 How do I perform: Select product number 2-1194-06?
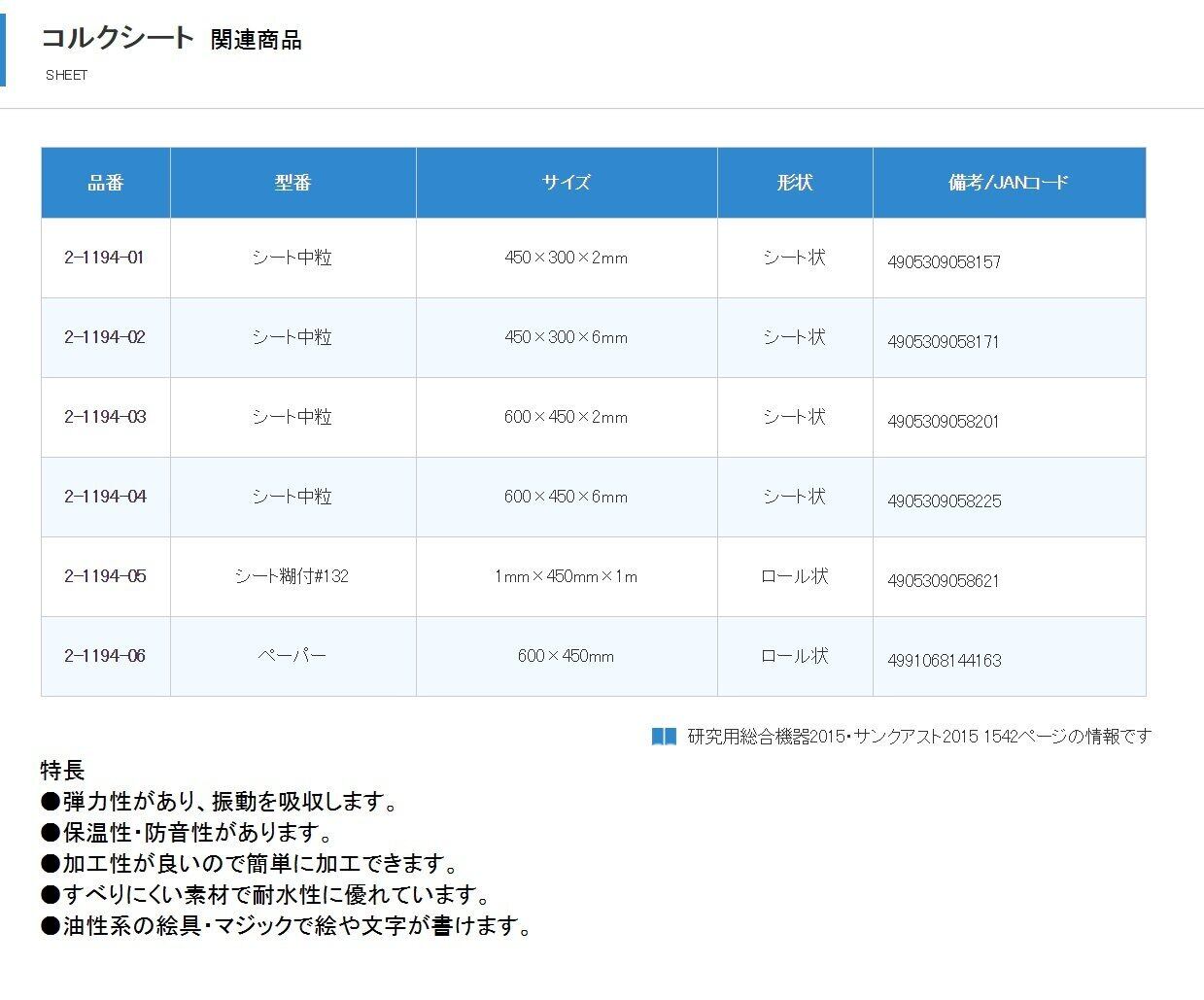point(105,656)
